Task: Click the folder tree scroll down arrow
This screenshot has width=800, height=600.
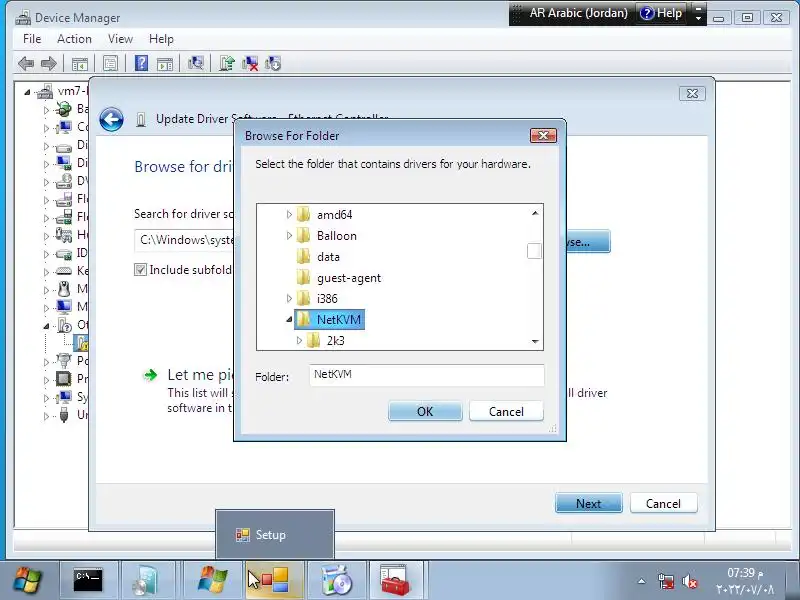Action: point(535,341)
